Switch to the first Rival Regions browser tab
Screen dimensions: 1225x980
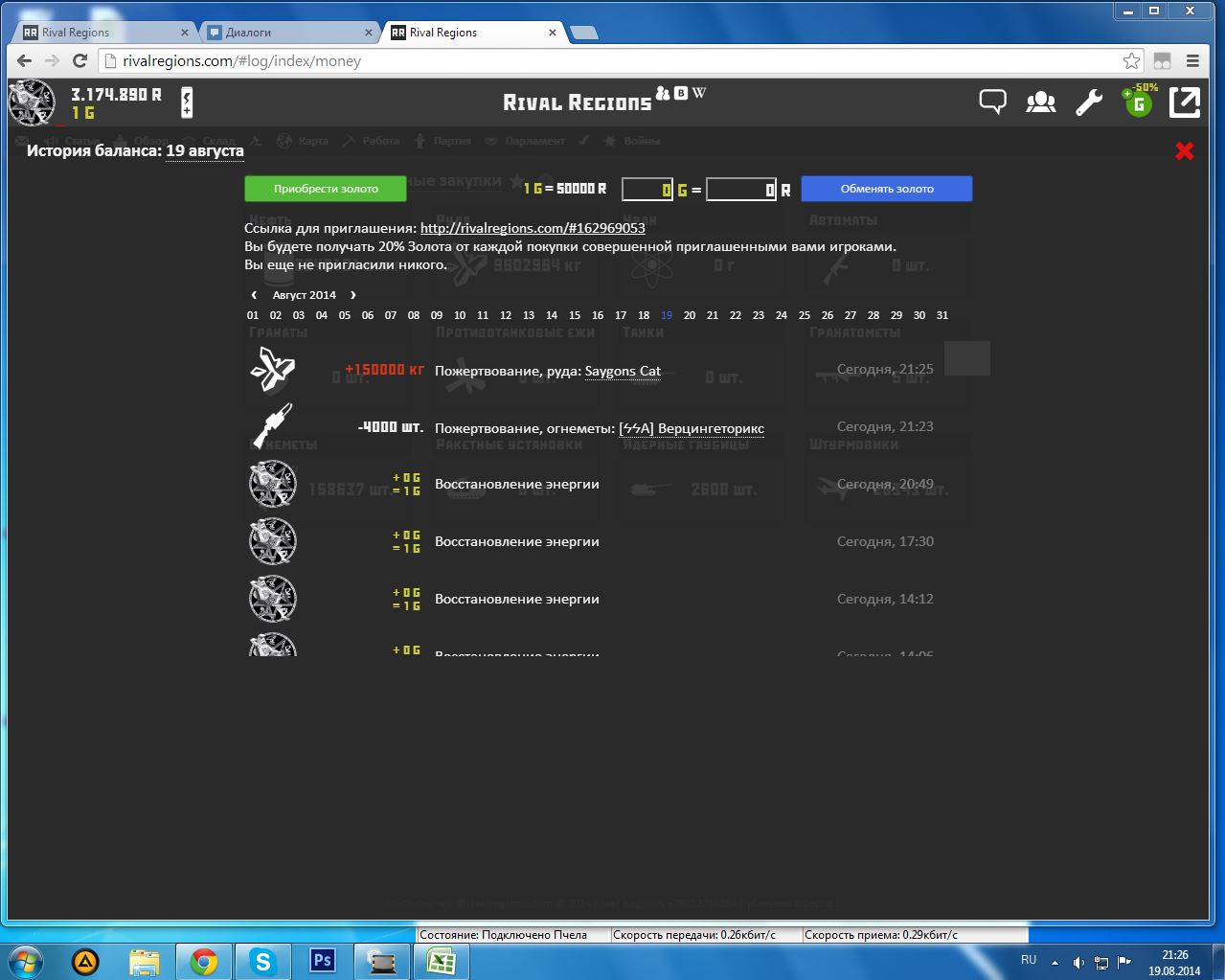(105, 32)
